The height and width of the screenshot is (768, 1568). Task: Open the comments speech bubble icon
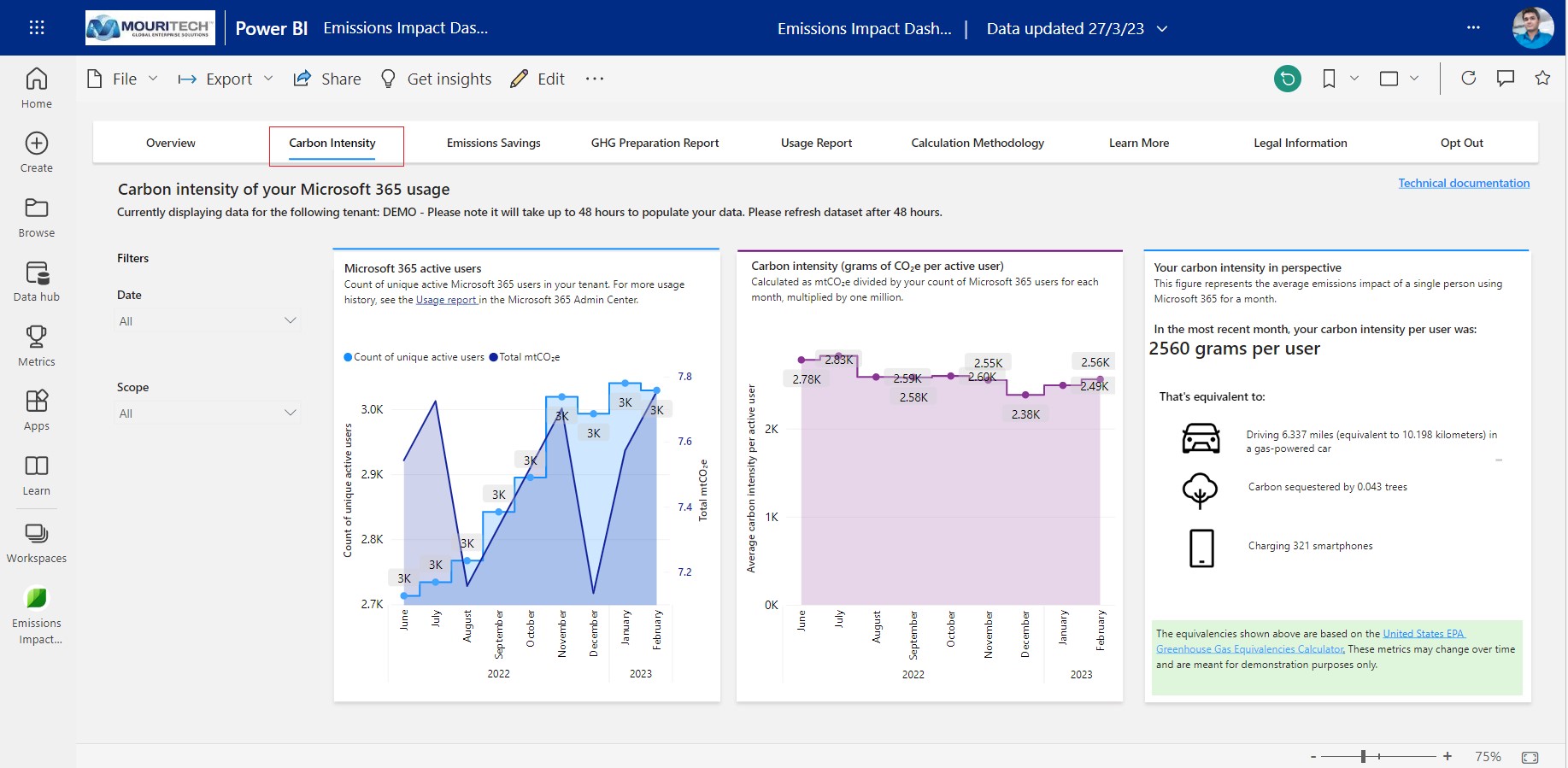pyautogui.click(x=1506, y=79)
